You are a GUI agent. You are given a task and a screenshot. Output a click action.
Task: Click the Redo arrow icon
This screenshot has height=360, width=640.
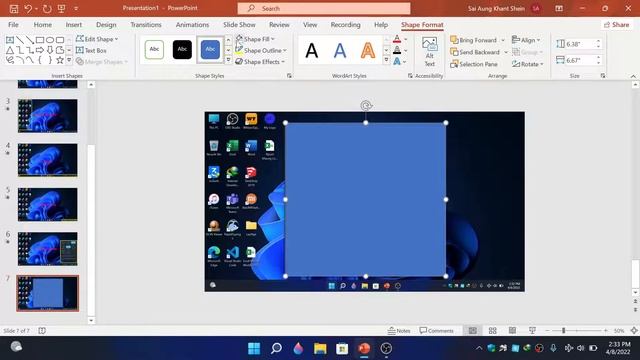click(x=47, y=8)
